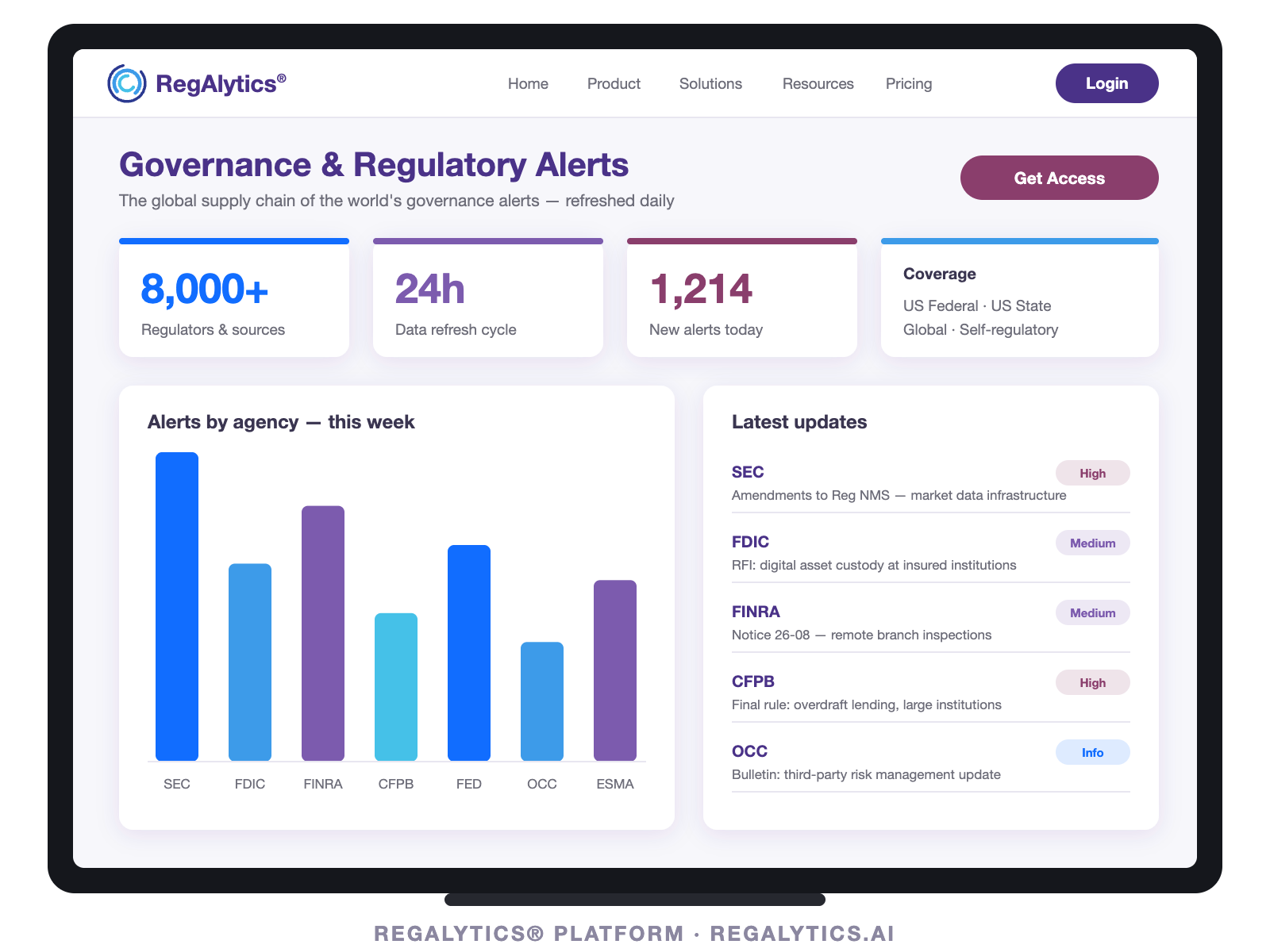1270x952 pixels.
Task: Click the CFPB axis label under chart
Action: click(x=396, y=784)
